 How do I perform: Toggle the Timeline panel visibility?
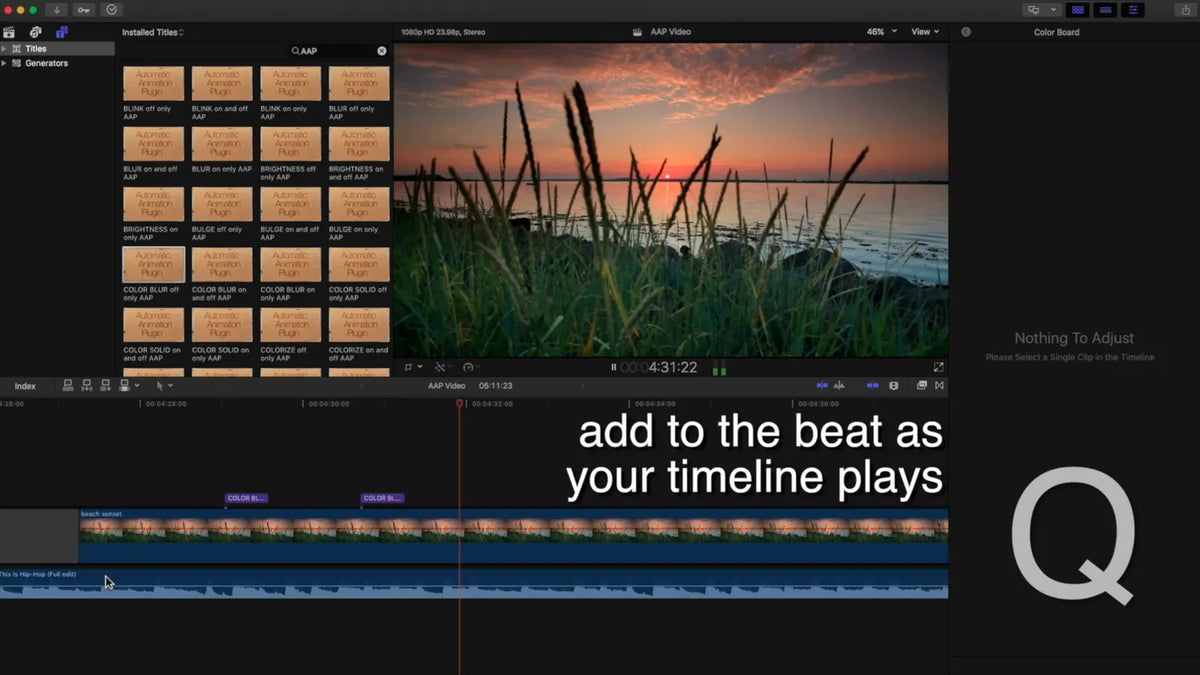tap(1105, 9)
